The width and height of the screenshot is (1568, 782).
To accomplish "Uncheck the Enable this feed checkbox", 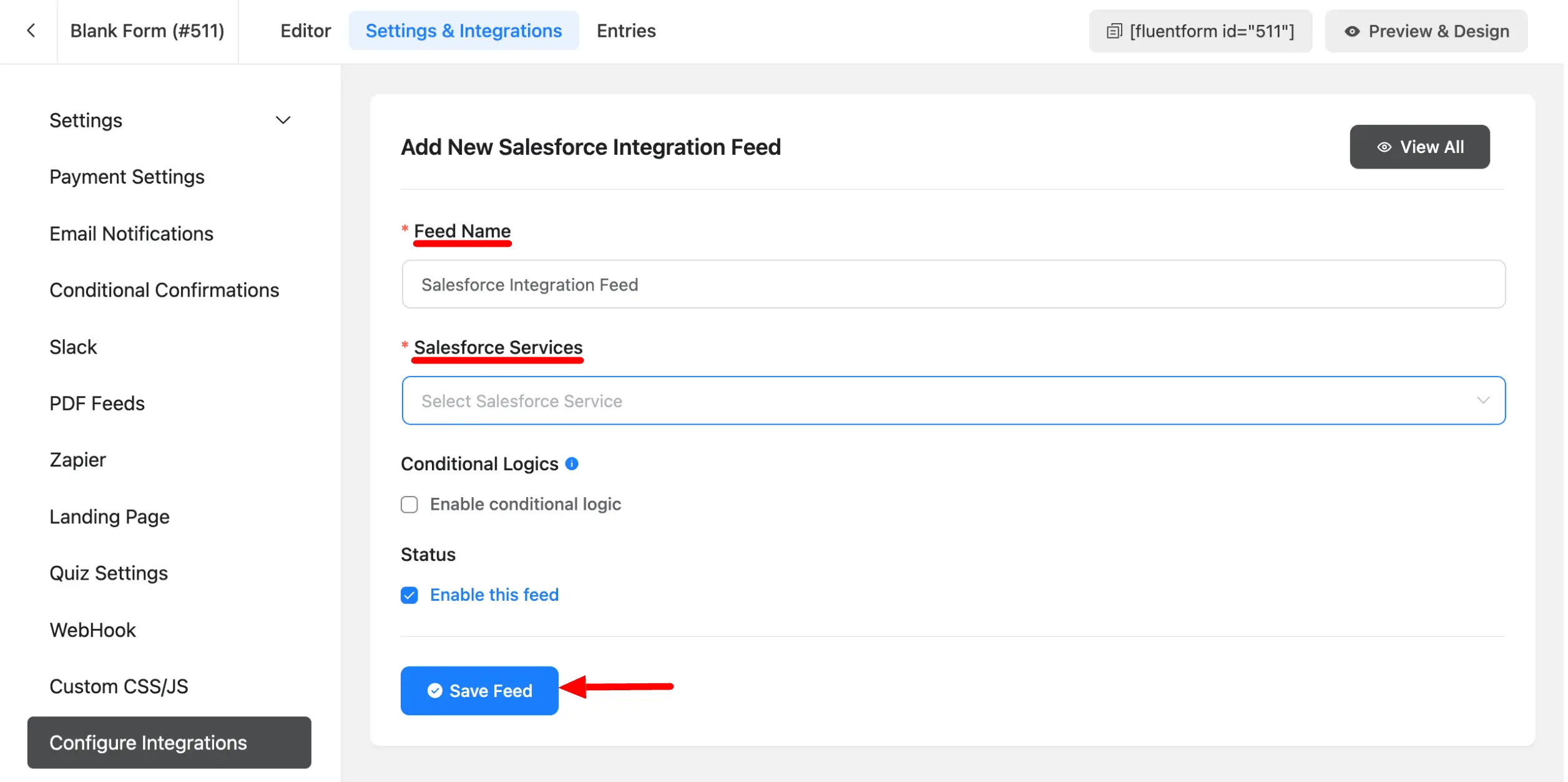I will [410, 596].
